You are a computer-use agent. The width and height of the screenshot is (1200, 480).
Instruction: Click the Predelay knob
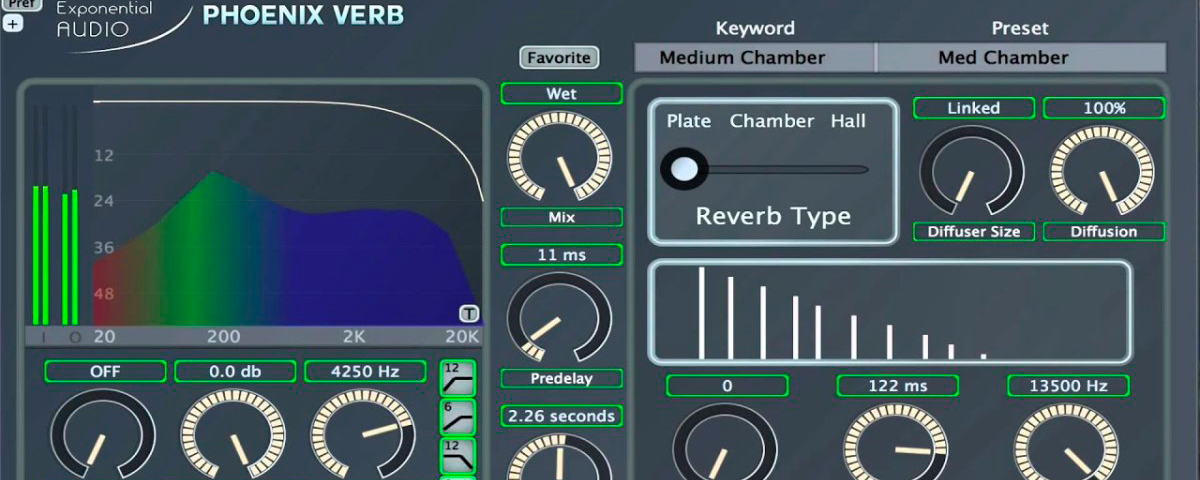click(559, 318)
